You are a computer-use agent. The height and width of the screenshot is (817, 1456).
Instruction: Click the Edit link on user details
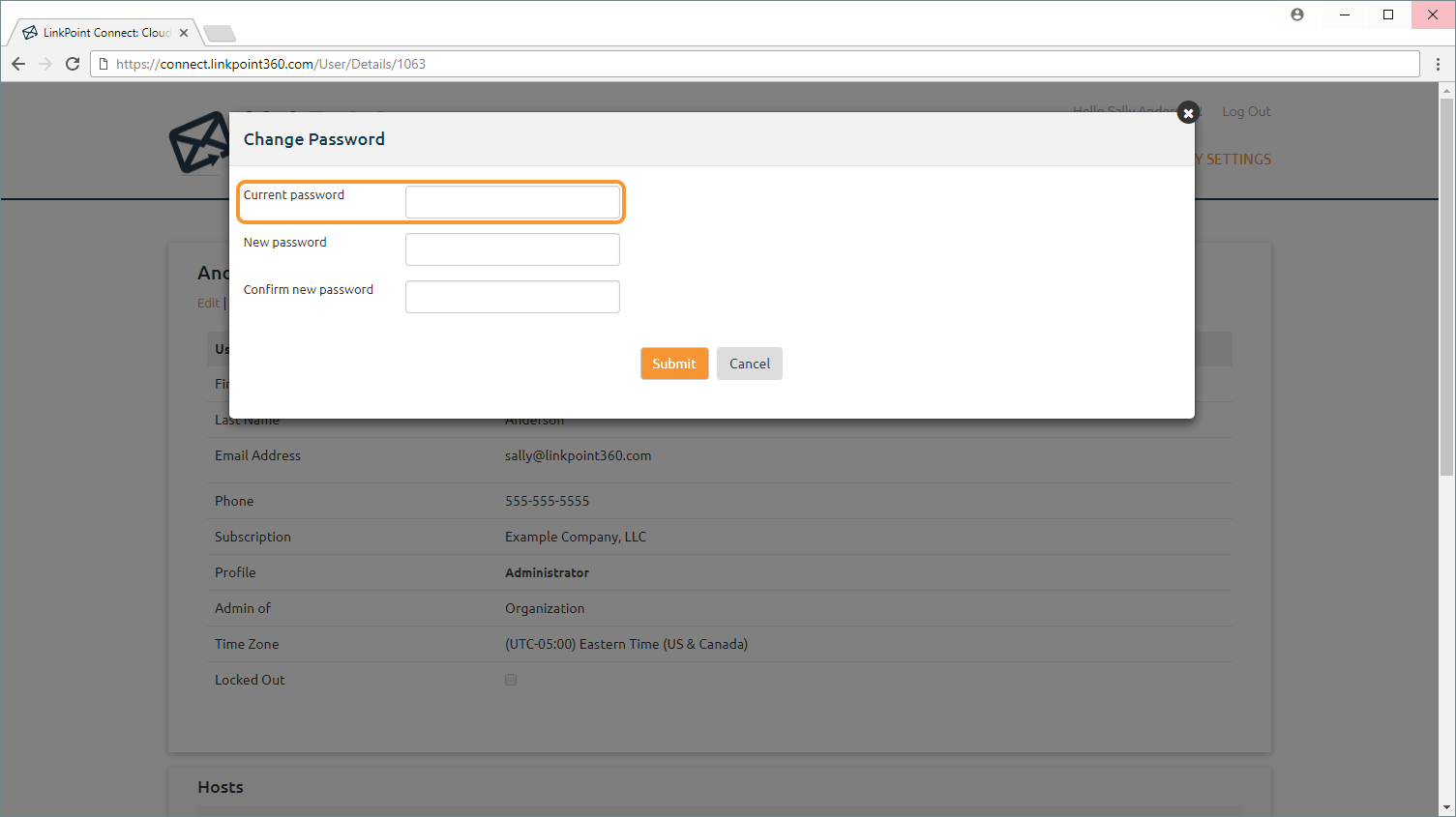[208, 303]
